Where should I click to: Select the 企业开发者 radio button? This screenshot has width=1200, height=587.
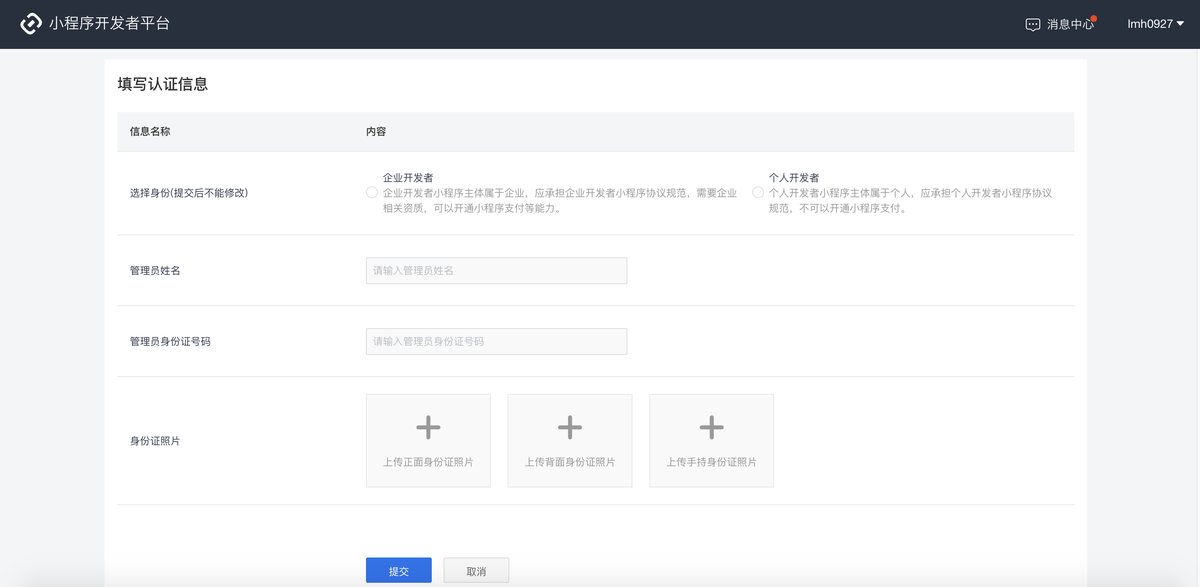(372, 193)
